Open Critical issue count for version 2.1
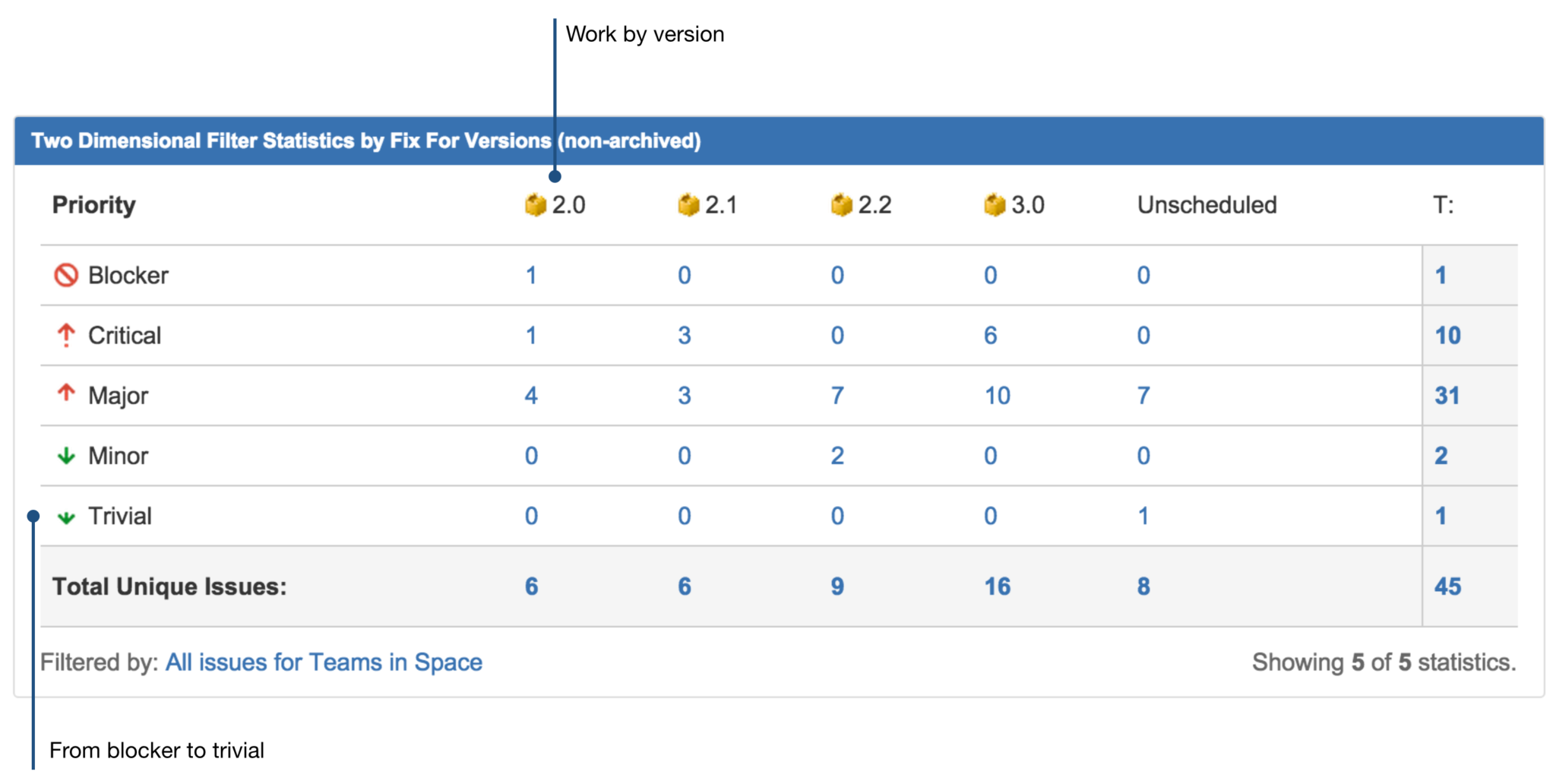The height and width of the screenshot is (784, 1556). [x=685, y=335]
